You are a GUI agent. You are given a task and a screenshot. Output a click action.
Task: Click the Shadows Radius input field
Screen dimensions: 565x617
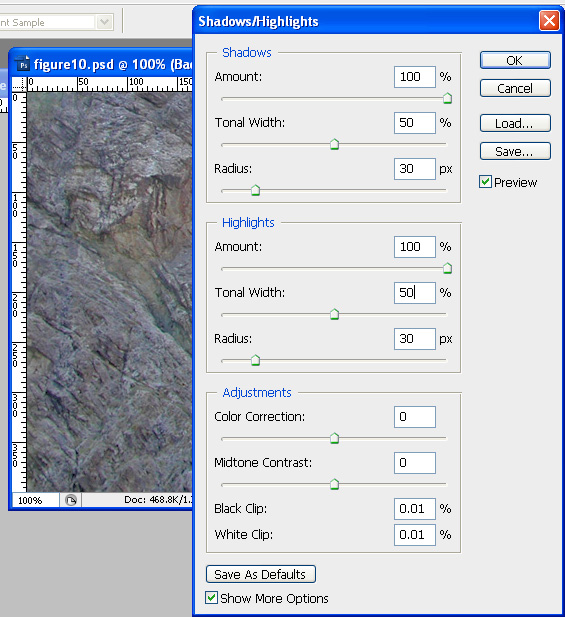coord(415,169)
